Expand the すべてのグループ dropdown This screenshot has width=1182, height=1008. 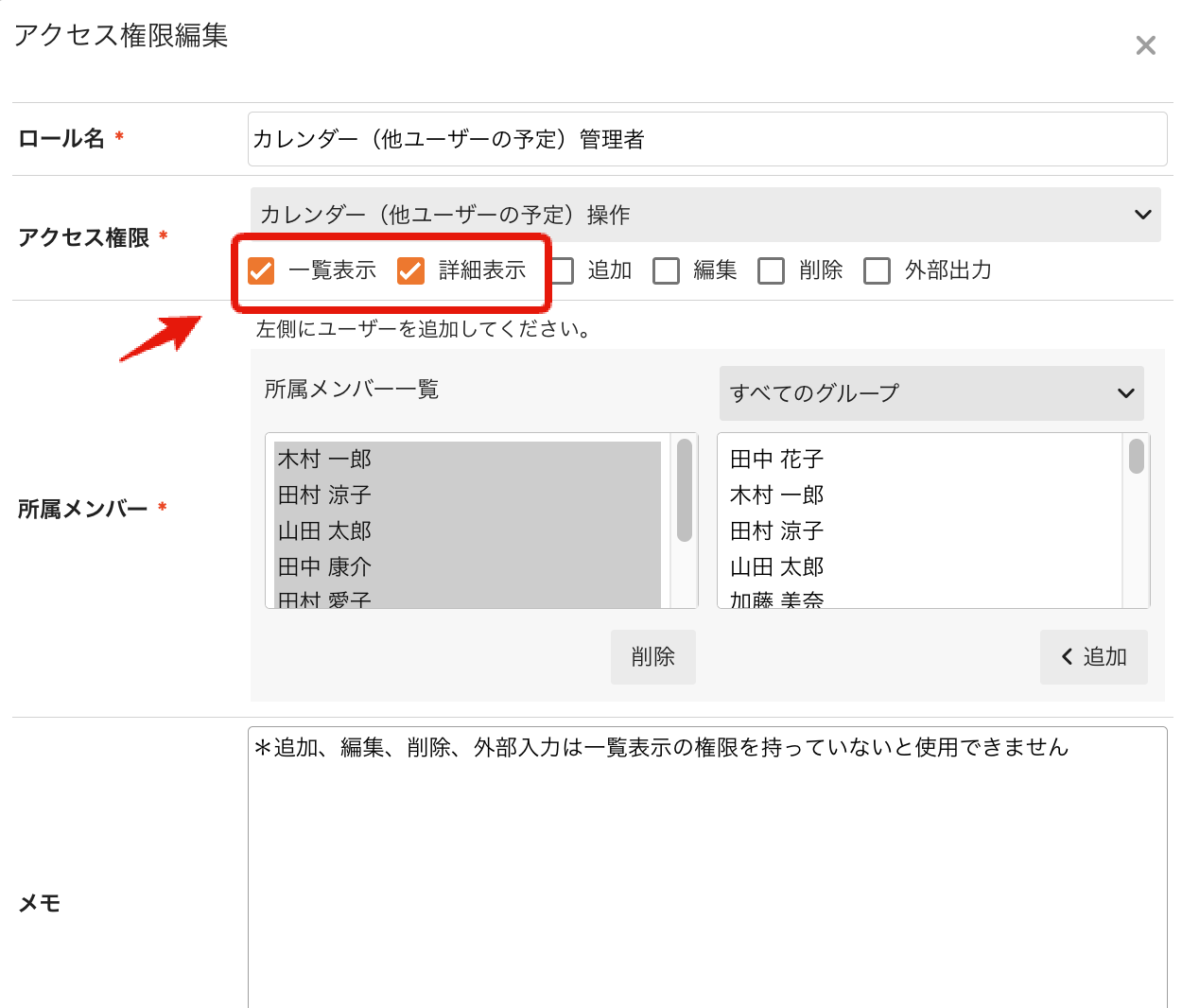[x=930, y=393]
